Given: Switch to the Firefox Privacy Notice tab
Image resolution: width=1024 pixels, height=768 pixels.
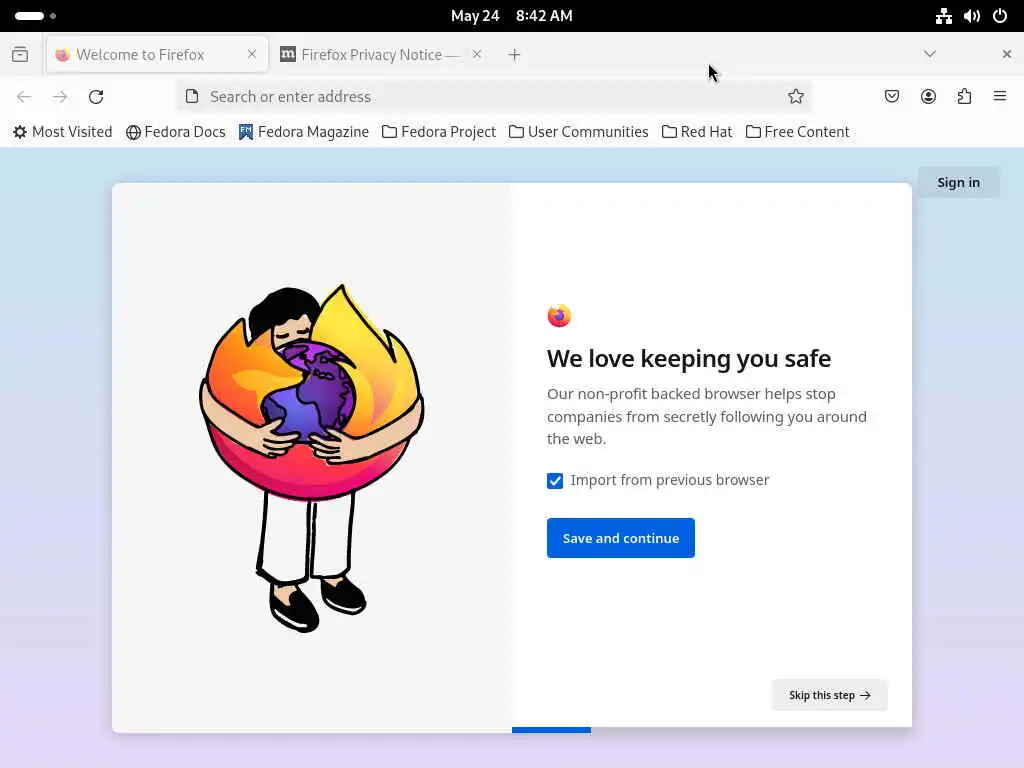Looking at the screenshot, I should [381, 54].
